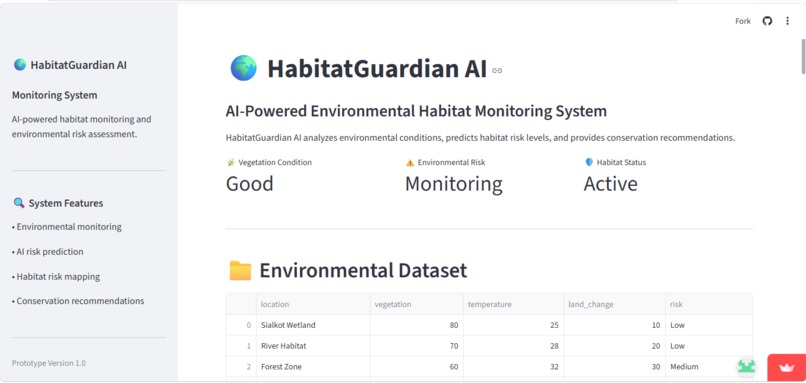Click the shield icon next to Habitat Status
The image size is (806, 383).
[x=589, y=162]
